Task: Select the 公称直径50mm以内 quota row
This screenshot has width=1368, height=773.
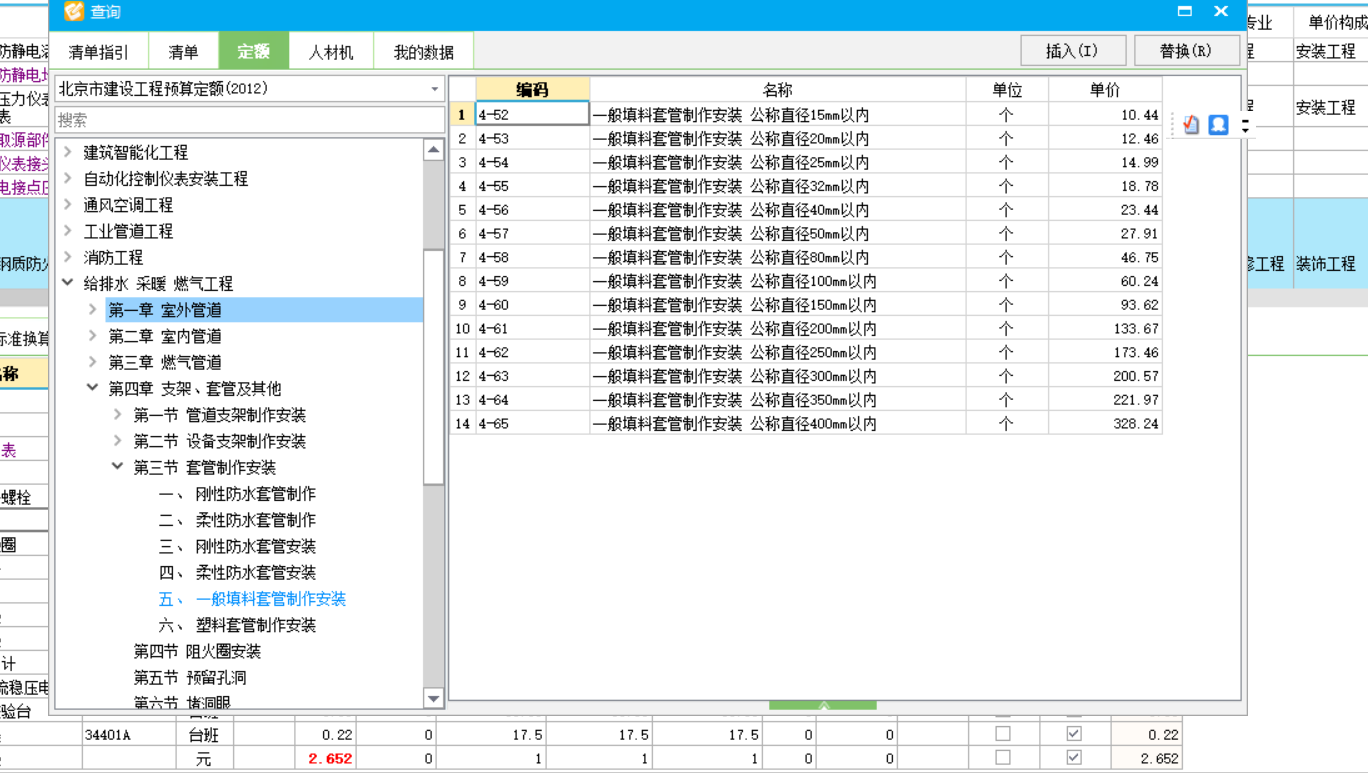Action: [x=806, y=234]
